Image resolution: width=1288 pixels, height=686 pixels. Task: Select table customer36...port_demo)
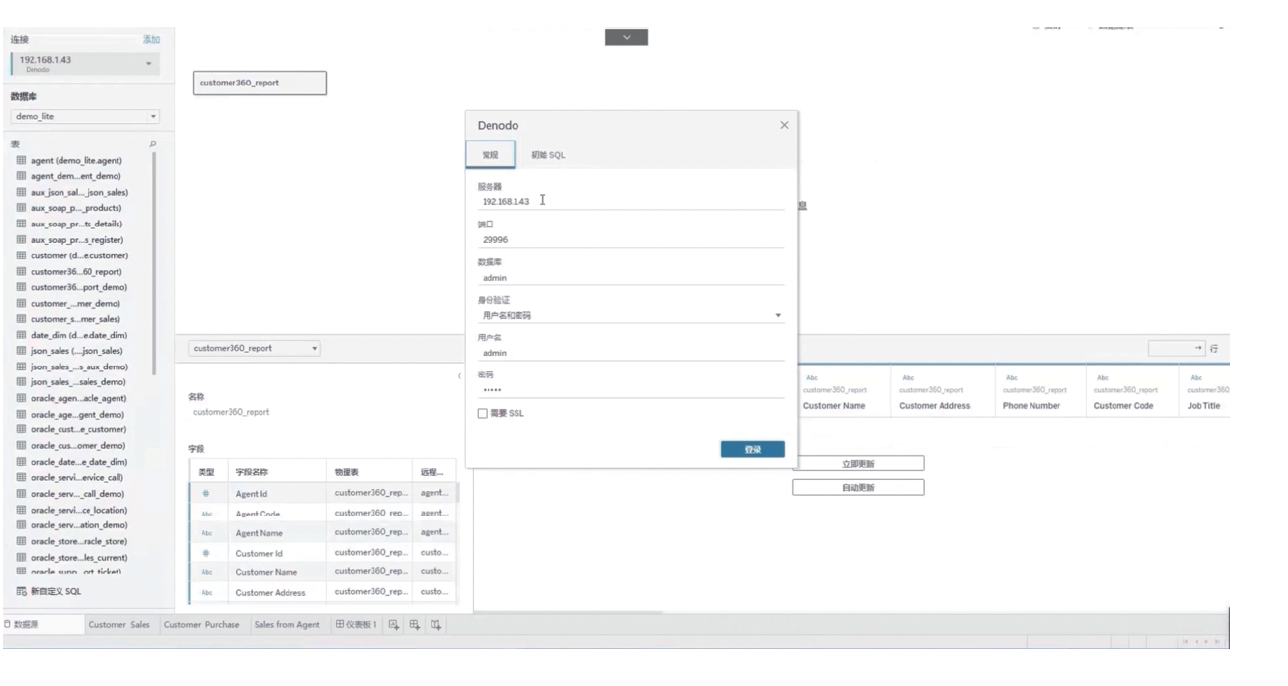click(79, 287)
